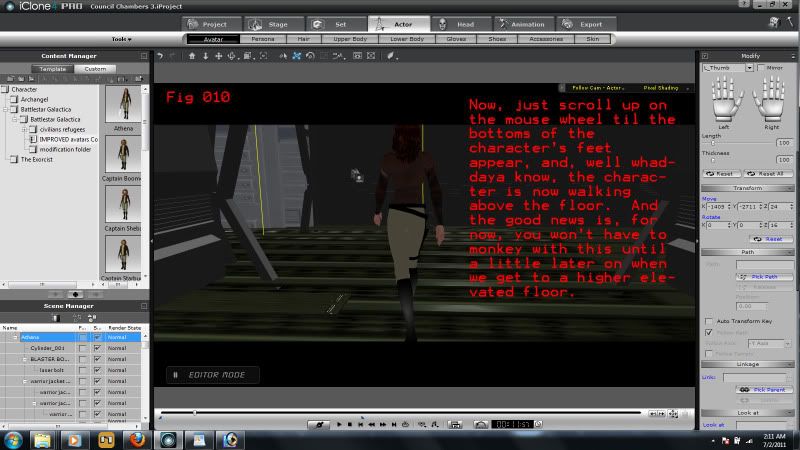The height and width of the screenshot is (450, 800).
Task: Select the Hair sub-tab
Action: pos(304,39)
